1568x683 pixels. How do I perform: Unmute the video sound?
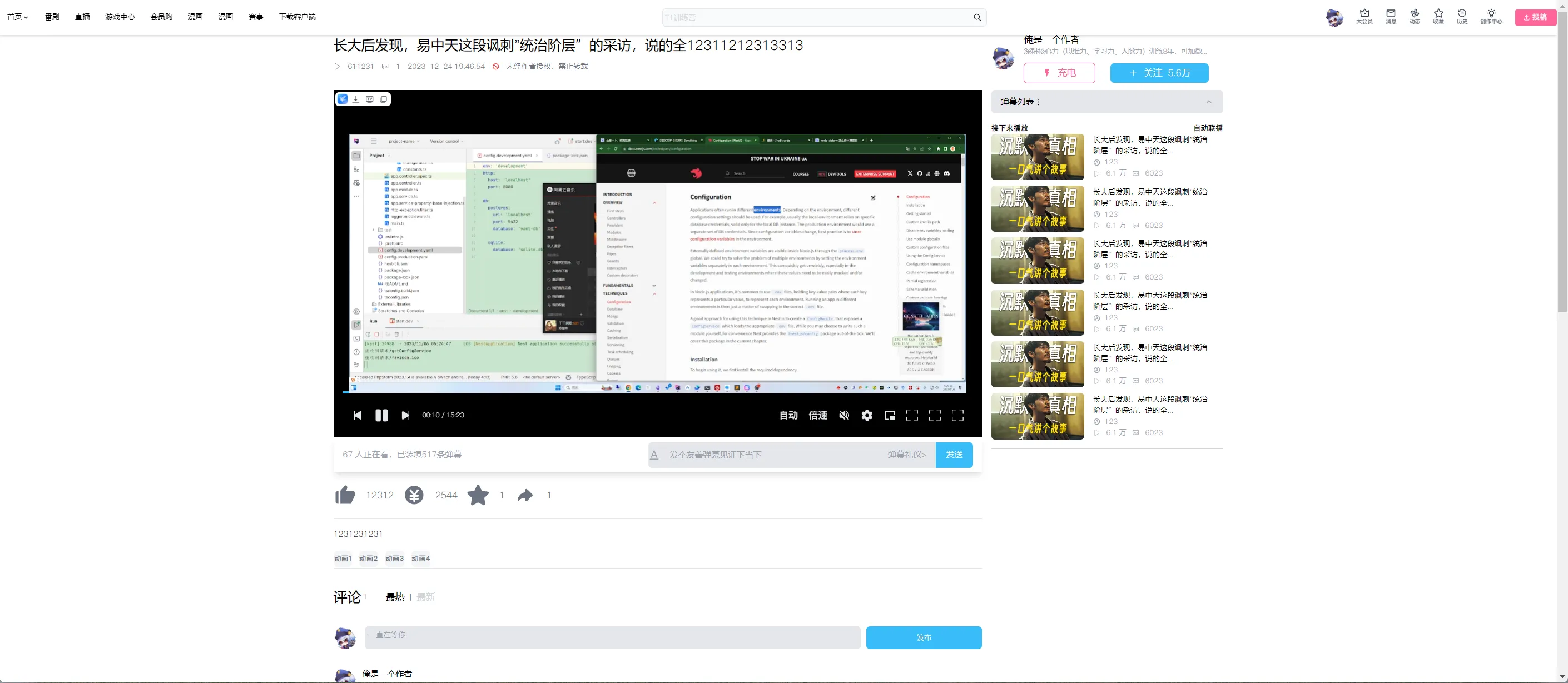tap(844, 415)
